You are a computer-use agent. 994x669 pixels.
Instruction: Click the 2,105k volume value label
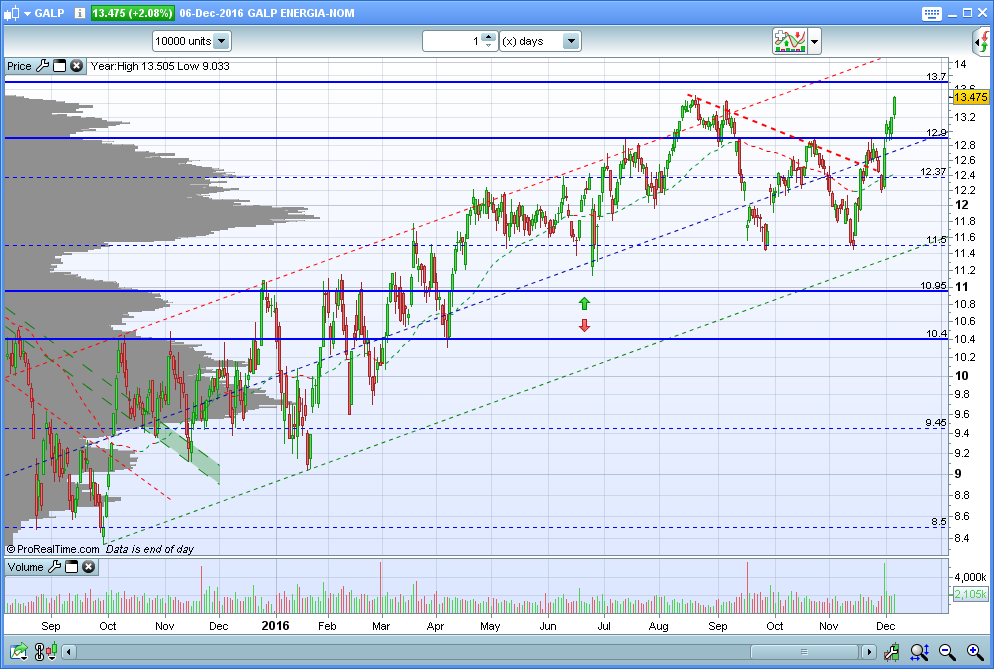point(971,594)
